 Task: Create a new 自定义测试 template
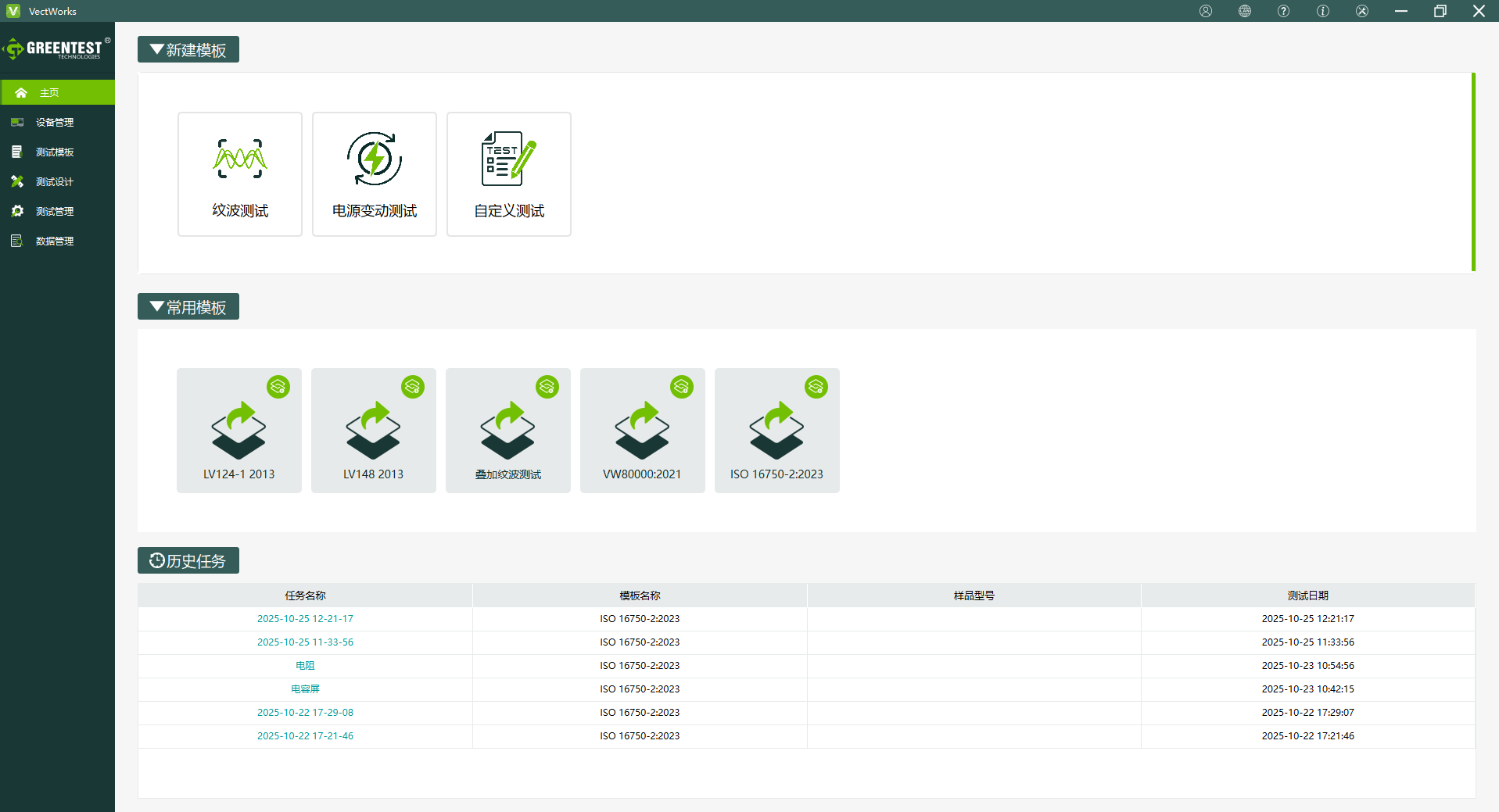[509, 174]
